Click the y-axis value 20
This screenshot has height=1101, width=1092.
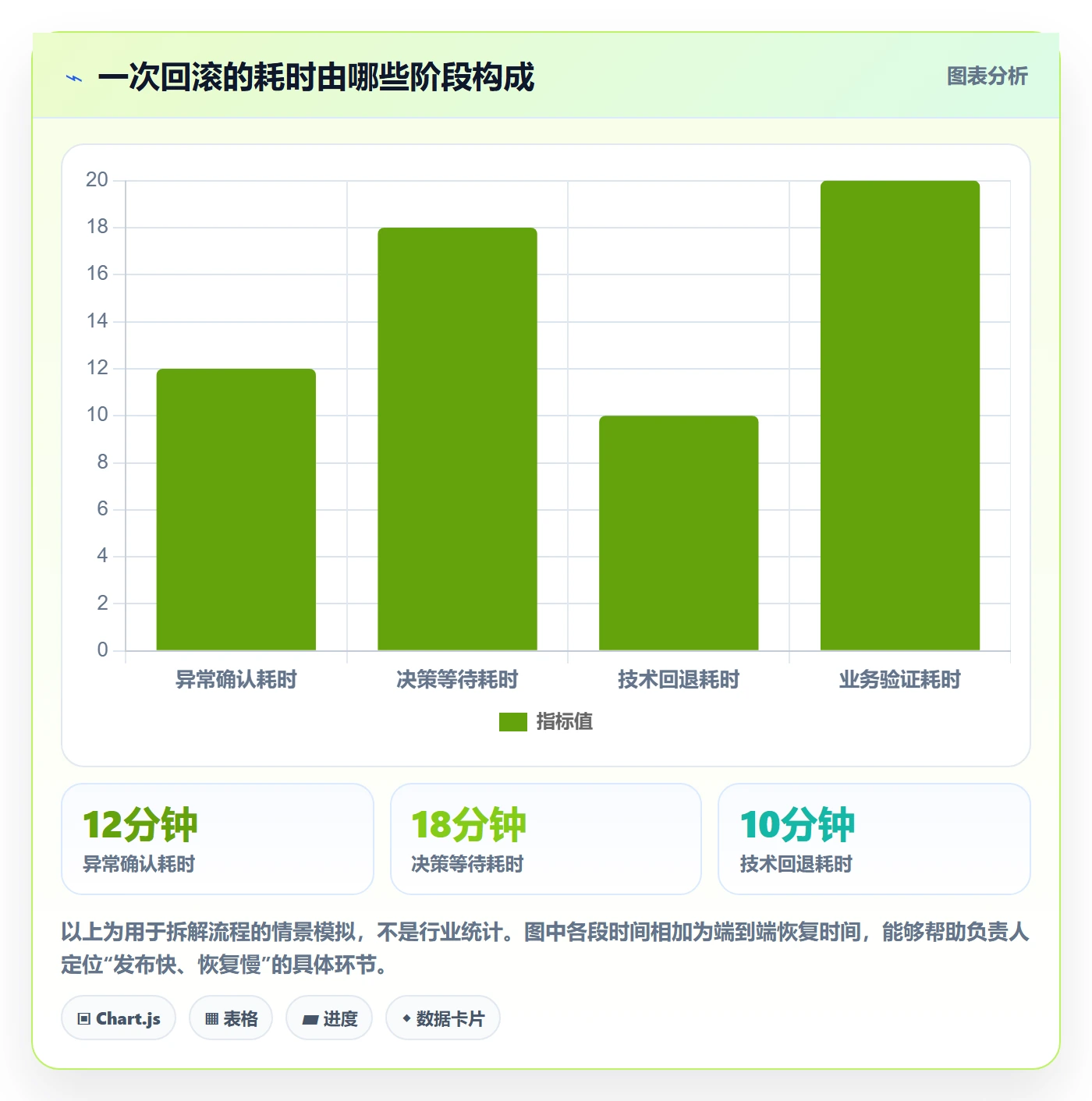coord(97,180)
